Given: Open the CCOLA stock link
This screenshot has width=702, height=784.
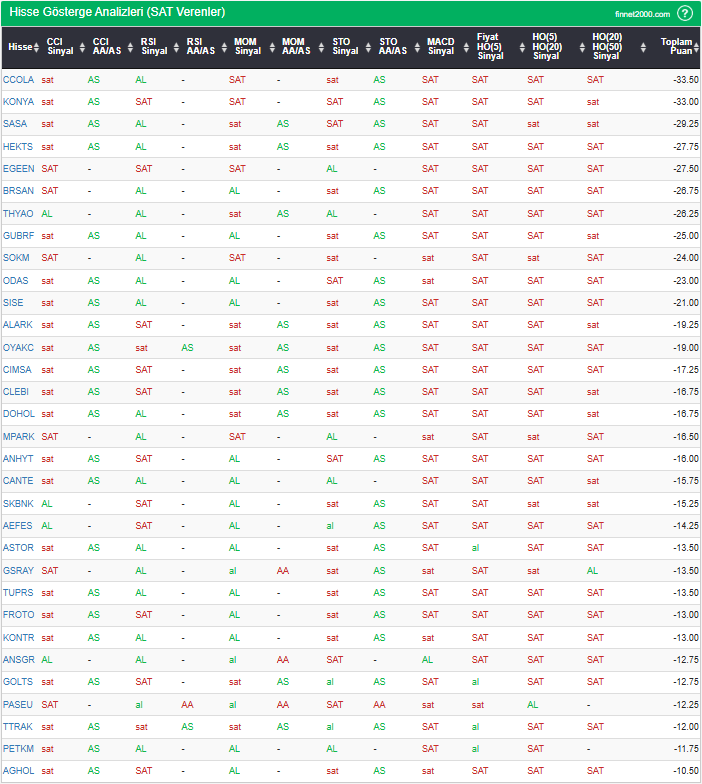Looking at the screenshot, I should (x=18, y=80).
